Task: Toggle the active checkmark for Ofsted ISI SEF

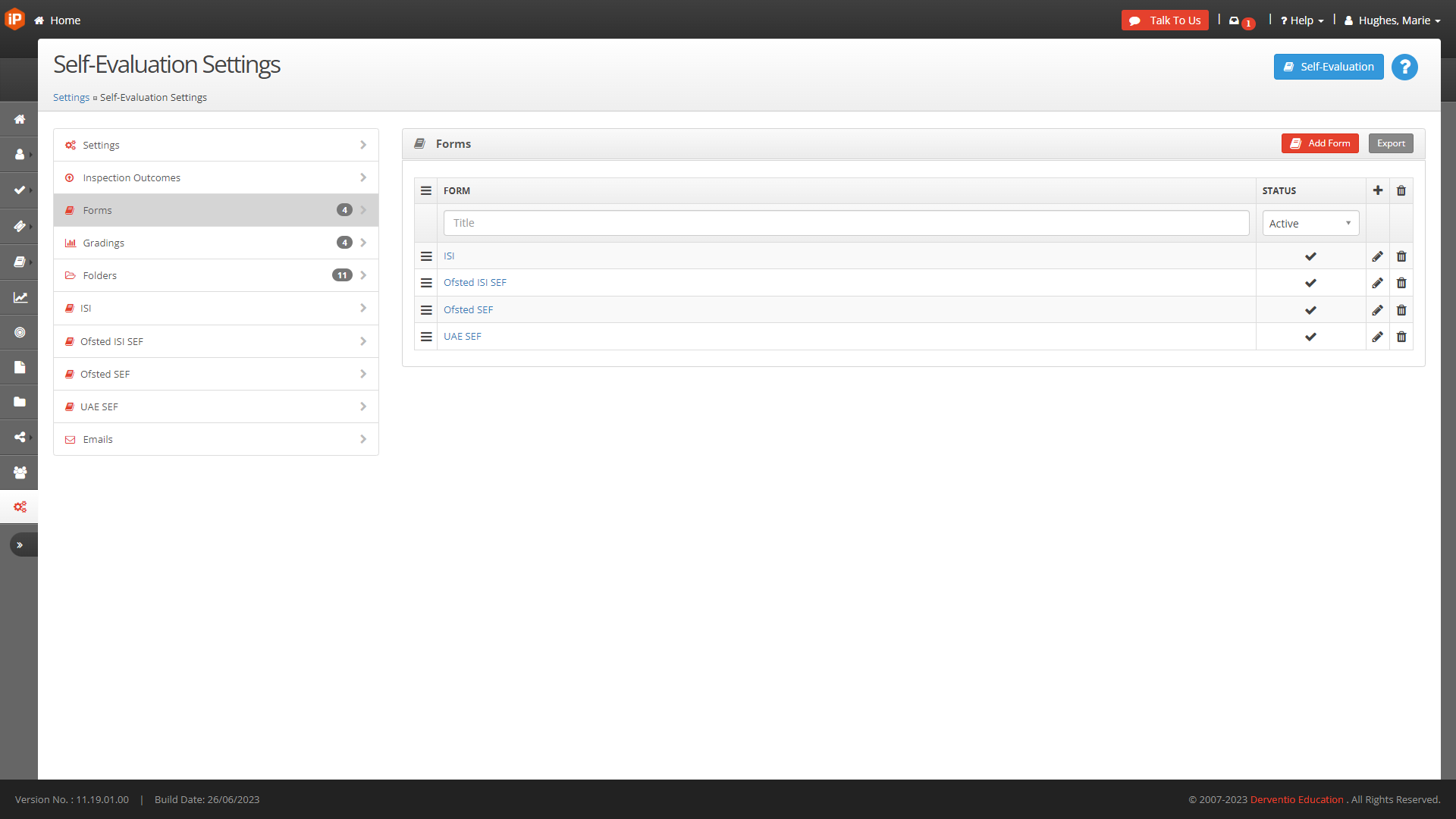Action: [1310, 283]
